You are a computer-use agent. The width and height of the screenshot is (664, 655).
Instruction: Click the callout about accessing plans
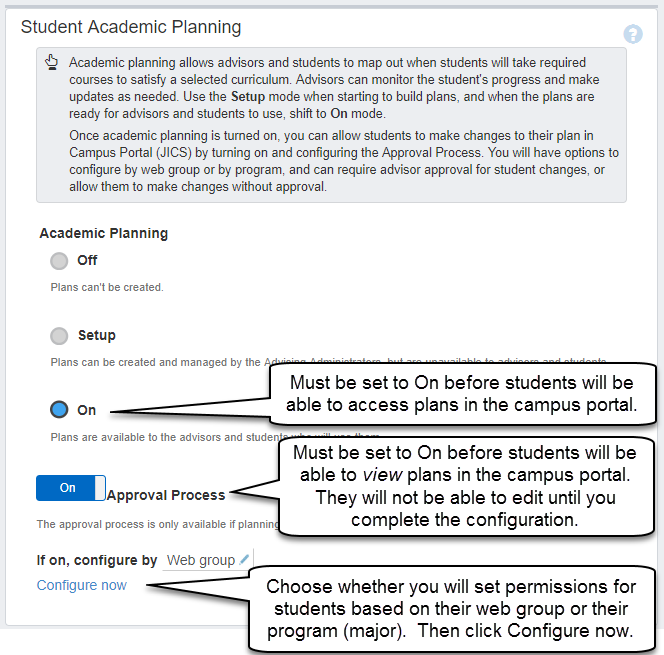pyautogui.click(x=460, y=394)
